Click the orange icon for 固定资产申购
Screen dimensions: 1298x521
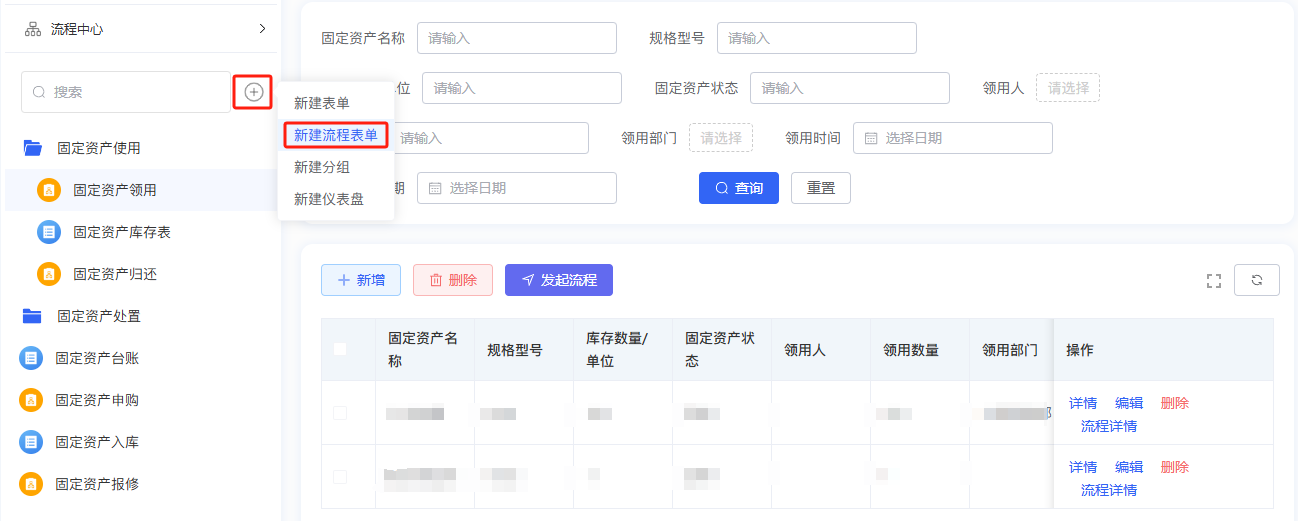point(31,400)
